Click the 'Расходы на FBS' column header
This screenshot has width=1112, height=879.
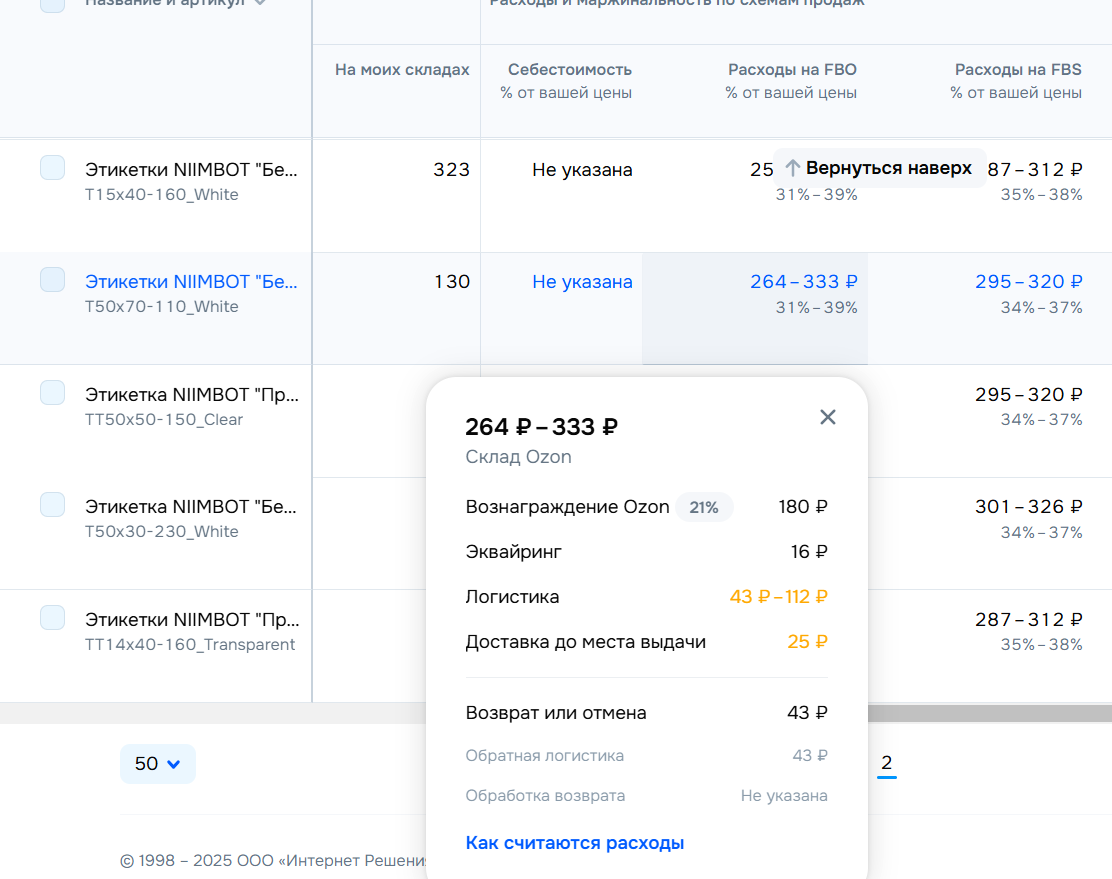click(x=1018, y=70)
